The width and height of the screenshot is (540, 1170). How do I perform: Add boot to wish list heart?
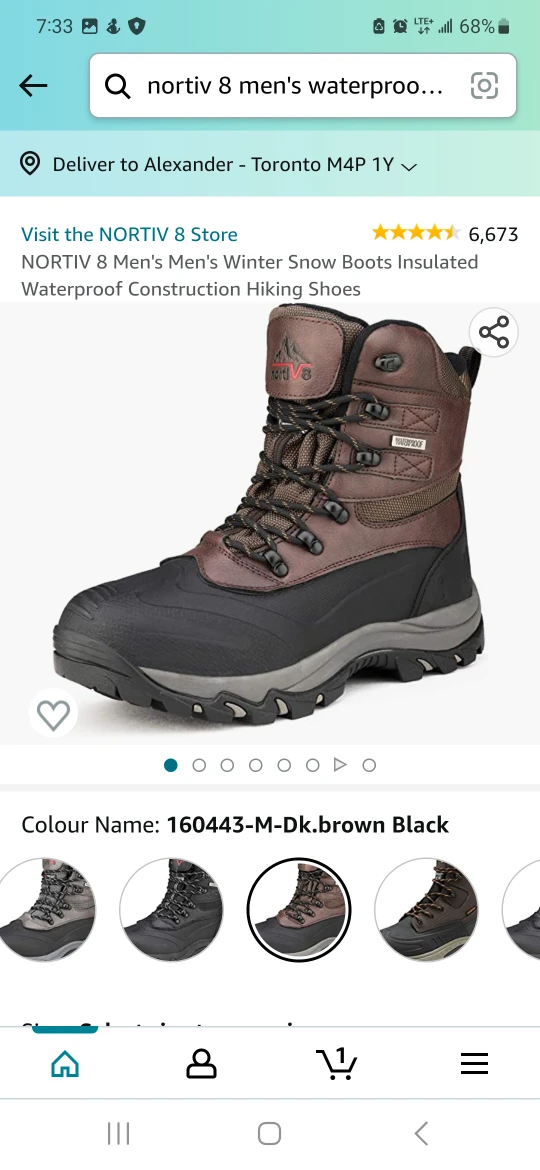[x=53, y=714]
